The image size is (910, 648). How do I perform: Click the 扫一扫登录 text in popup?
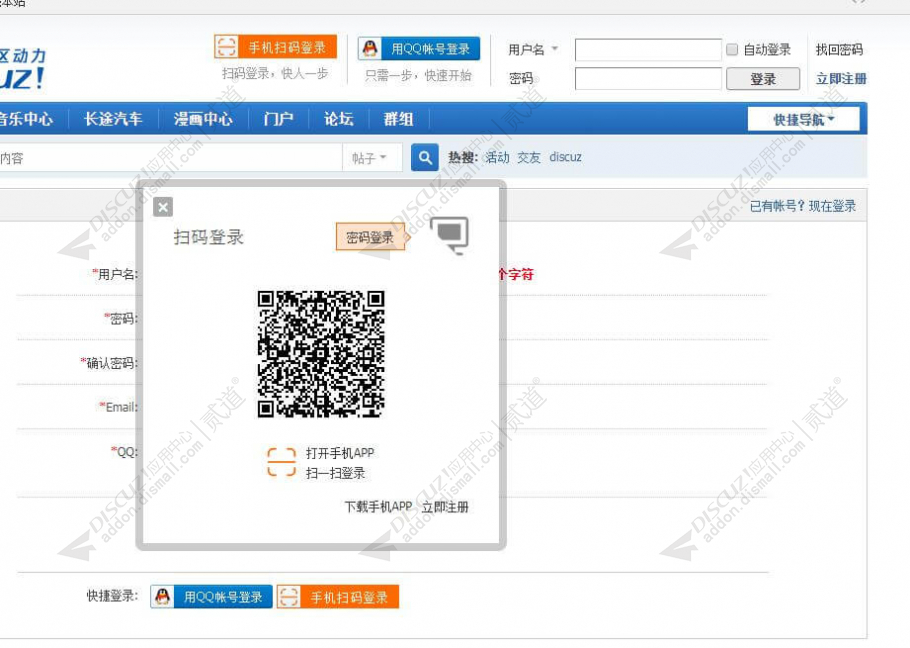[335, 473]
